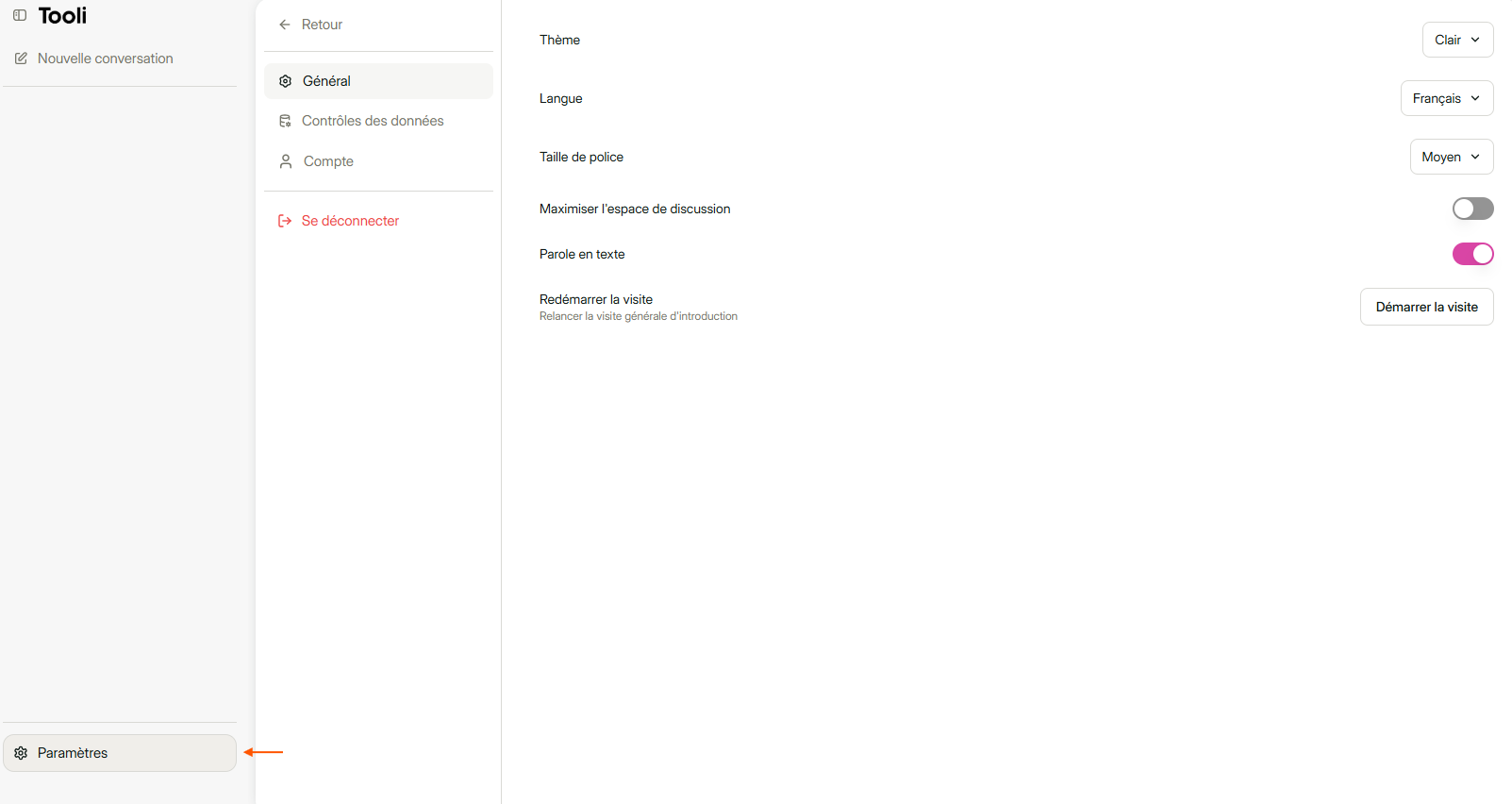This screenshot has width=1512, height=804.
Task: Collapse the sidebar using the panel icon
Action: 20,15
